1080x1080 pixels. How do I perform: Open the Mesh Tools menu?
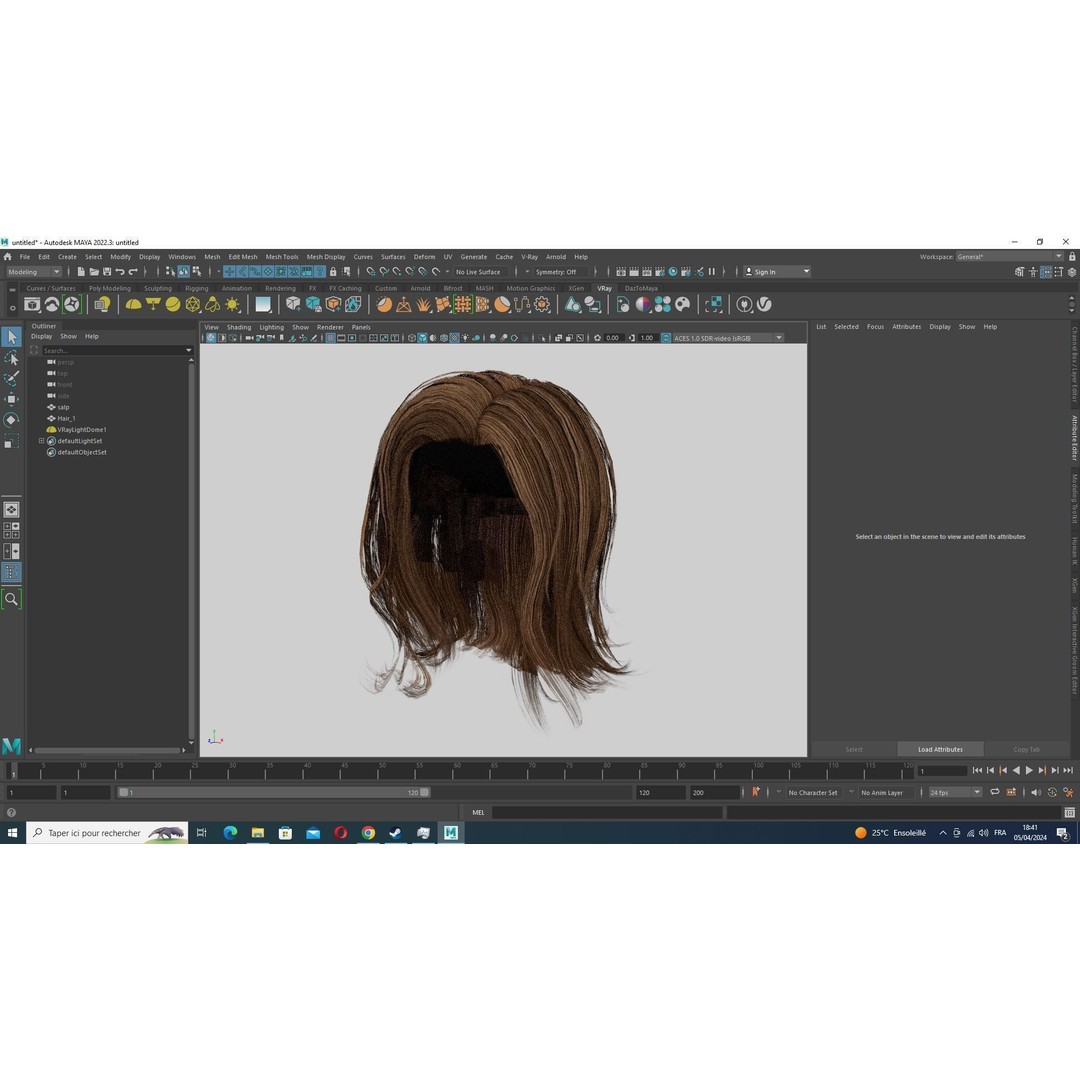point(282,257)
